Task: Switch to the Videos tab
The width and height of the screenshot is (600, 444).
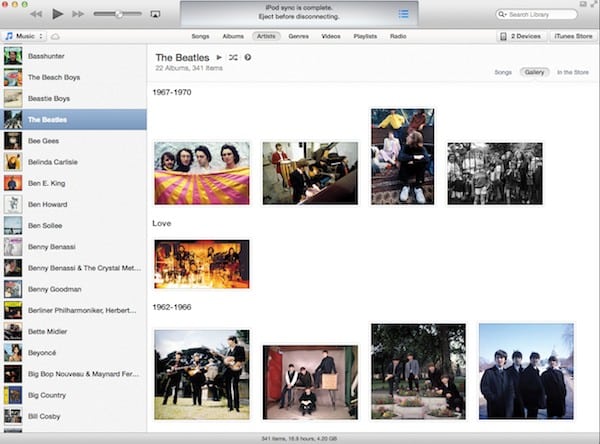Action: [x=331, y=36]
